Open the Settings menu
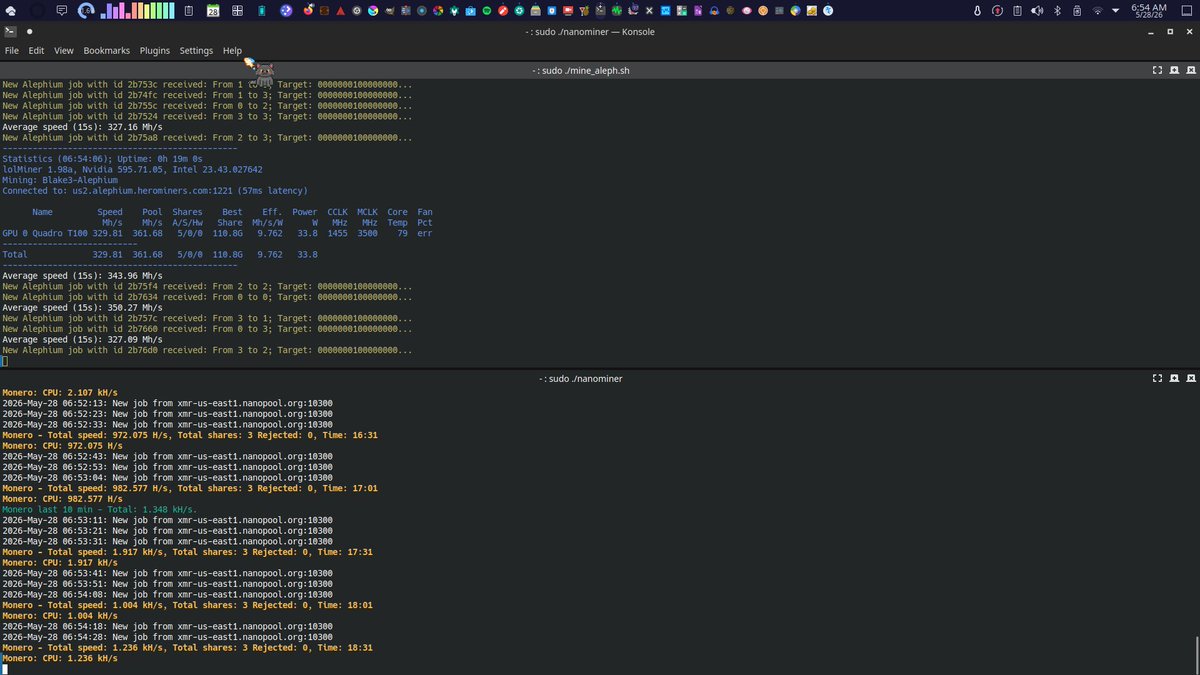 pyautogui.click(x=196, y=50)
